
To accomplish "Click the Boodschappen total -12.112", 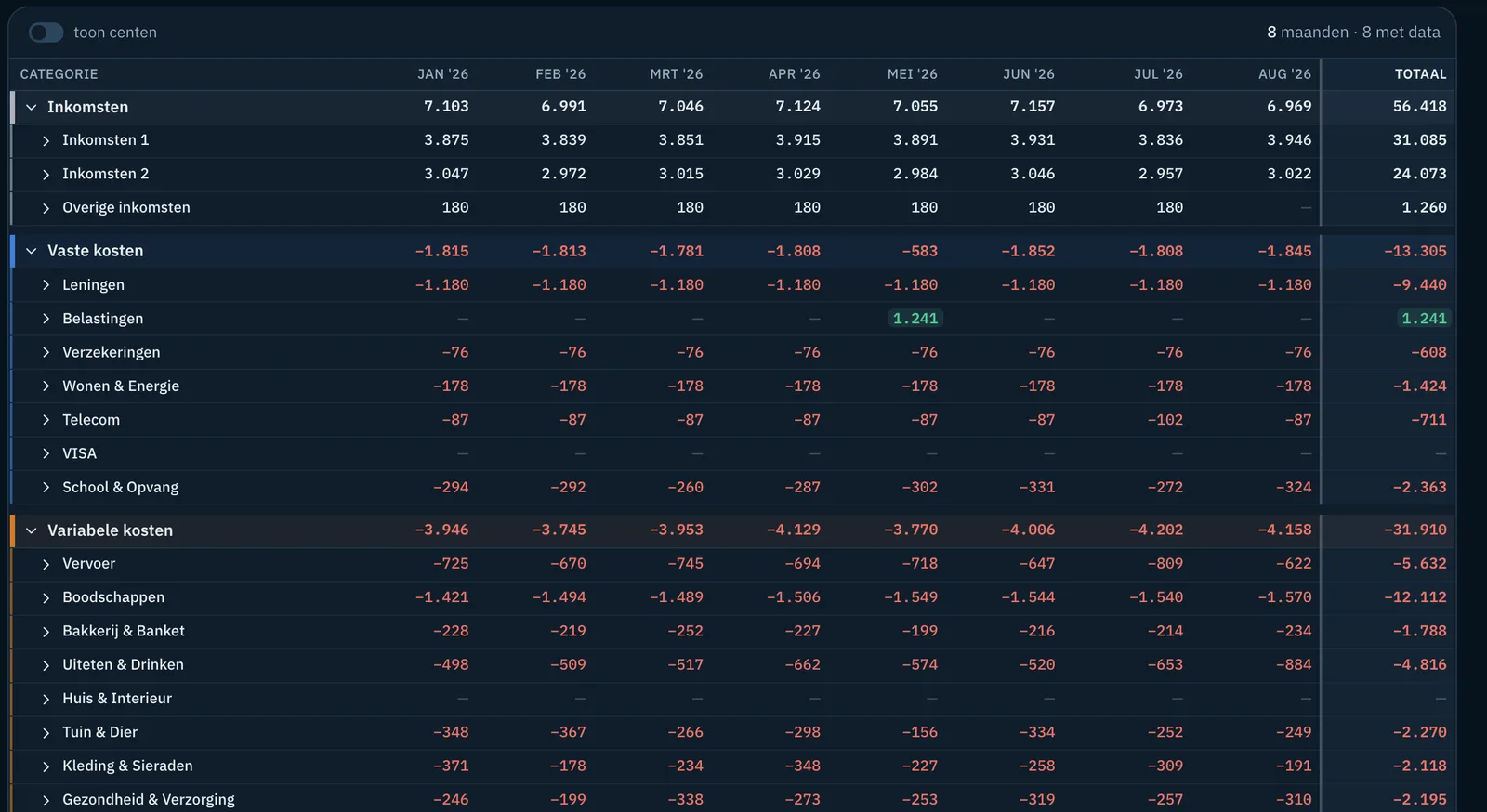I will 1415,597.
